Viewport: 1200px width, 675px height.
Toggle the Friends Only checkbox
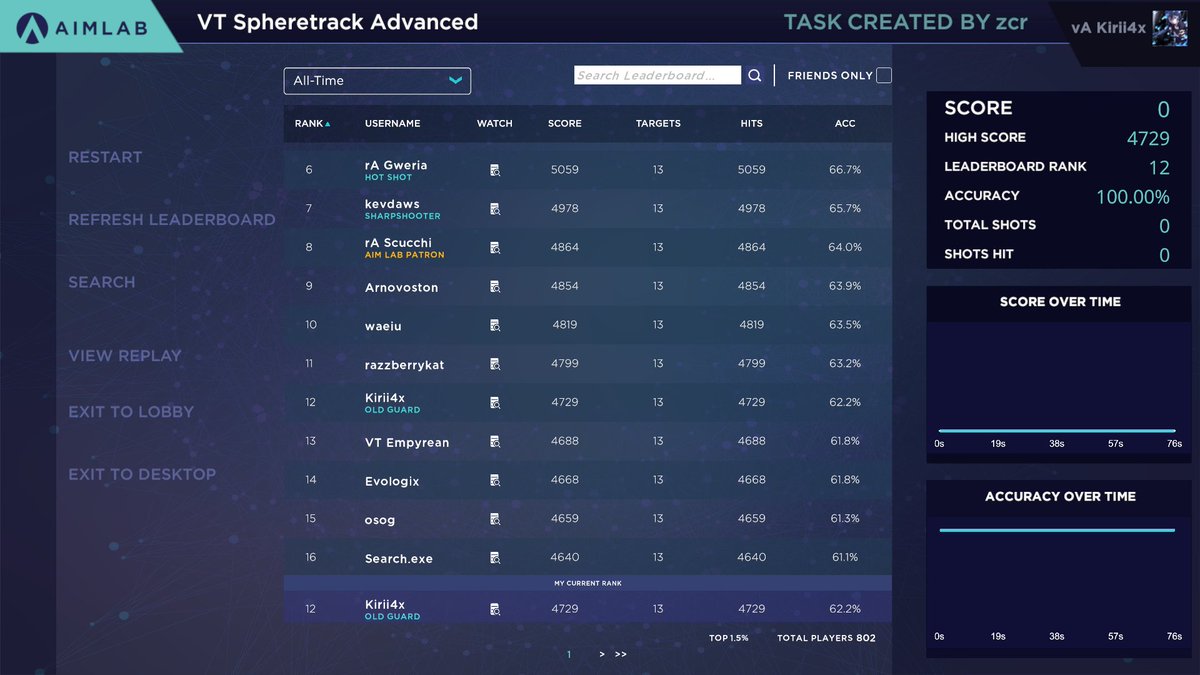[x=884, y=75]
